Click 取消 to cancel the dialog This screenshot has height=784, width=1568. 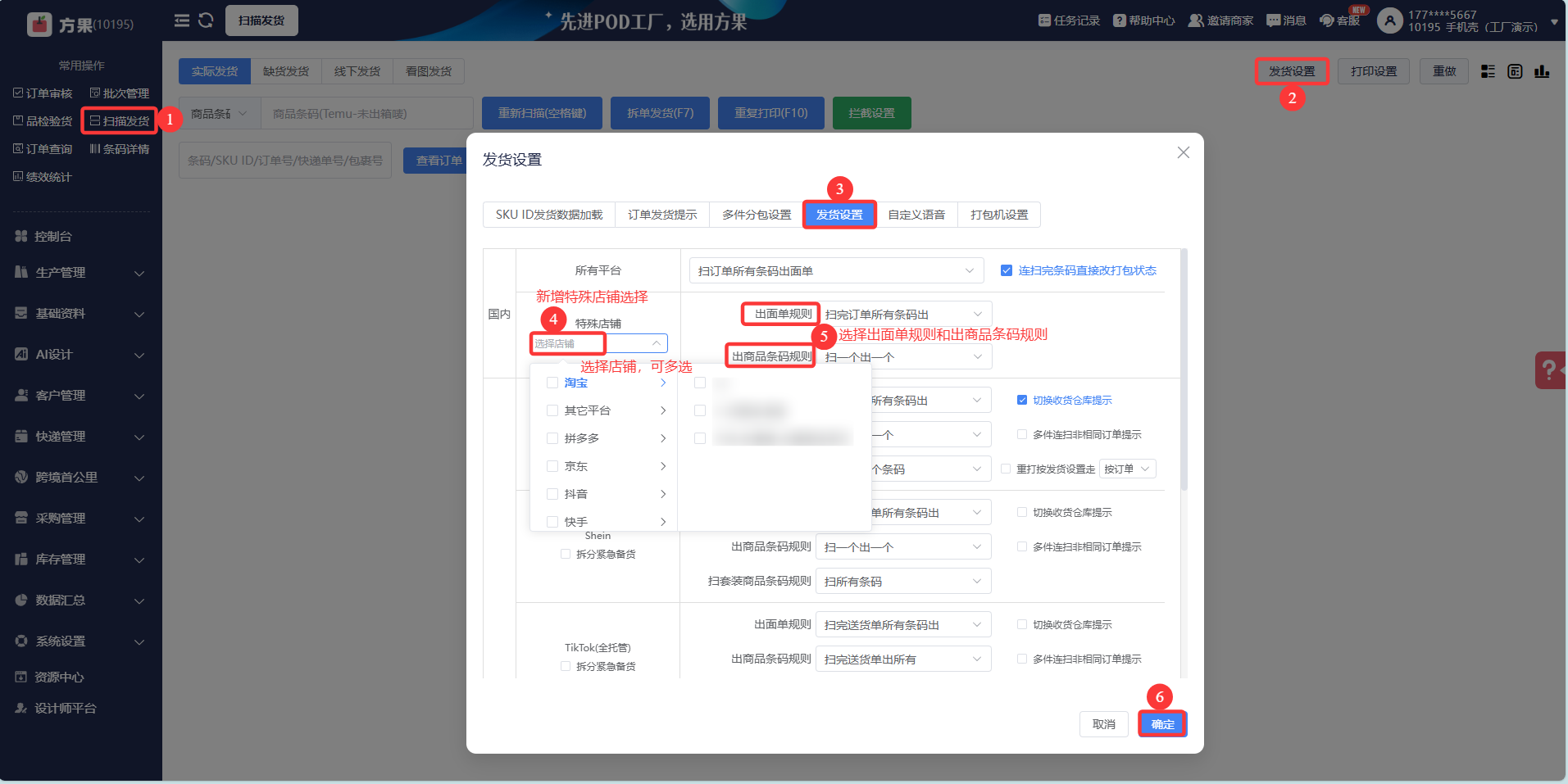[1104, 724]
